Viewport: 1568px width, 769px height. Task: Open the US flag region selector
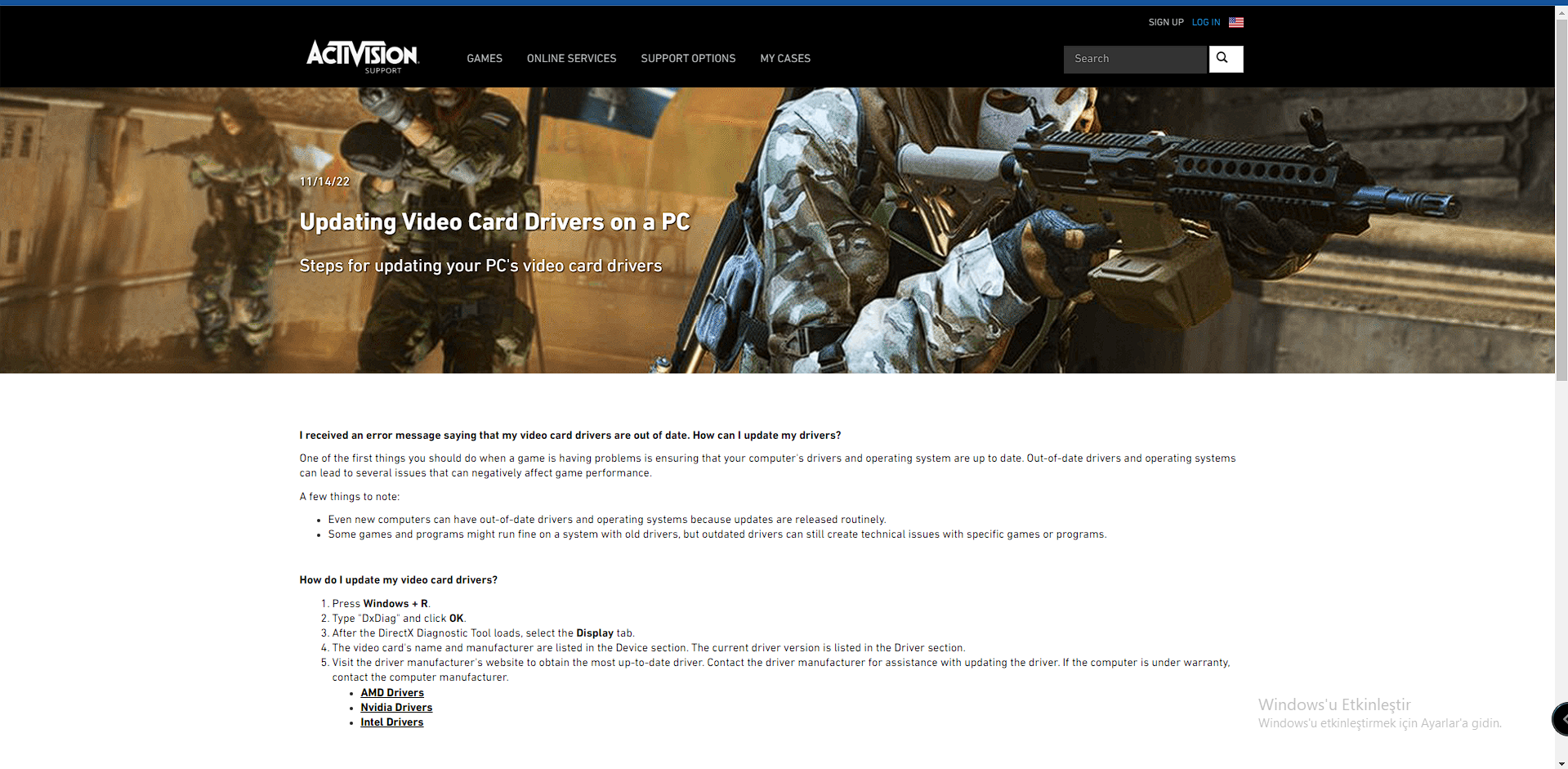coord(1236,23)
